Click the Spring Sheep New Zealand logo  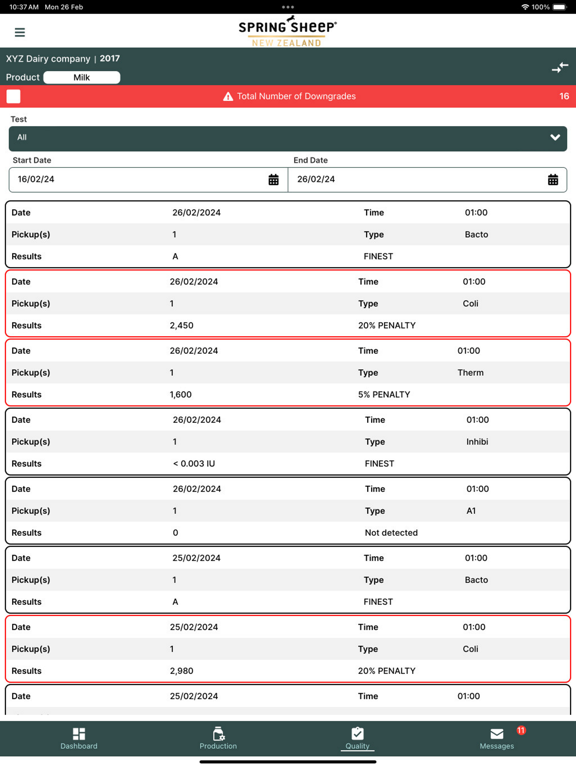[x=288, y=31]
